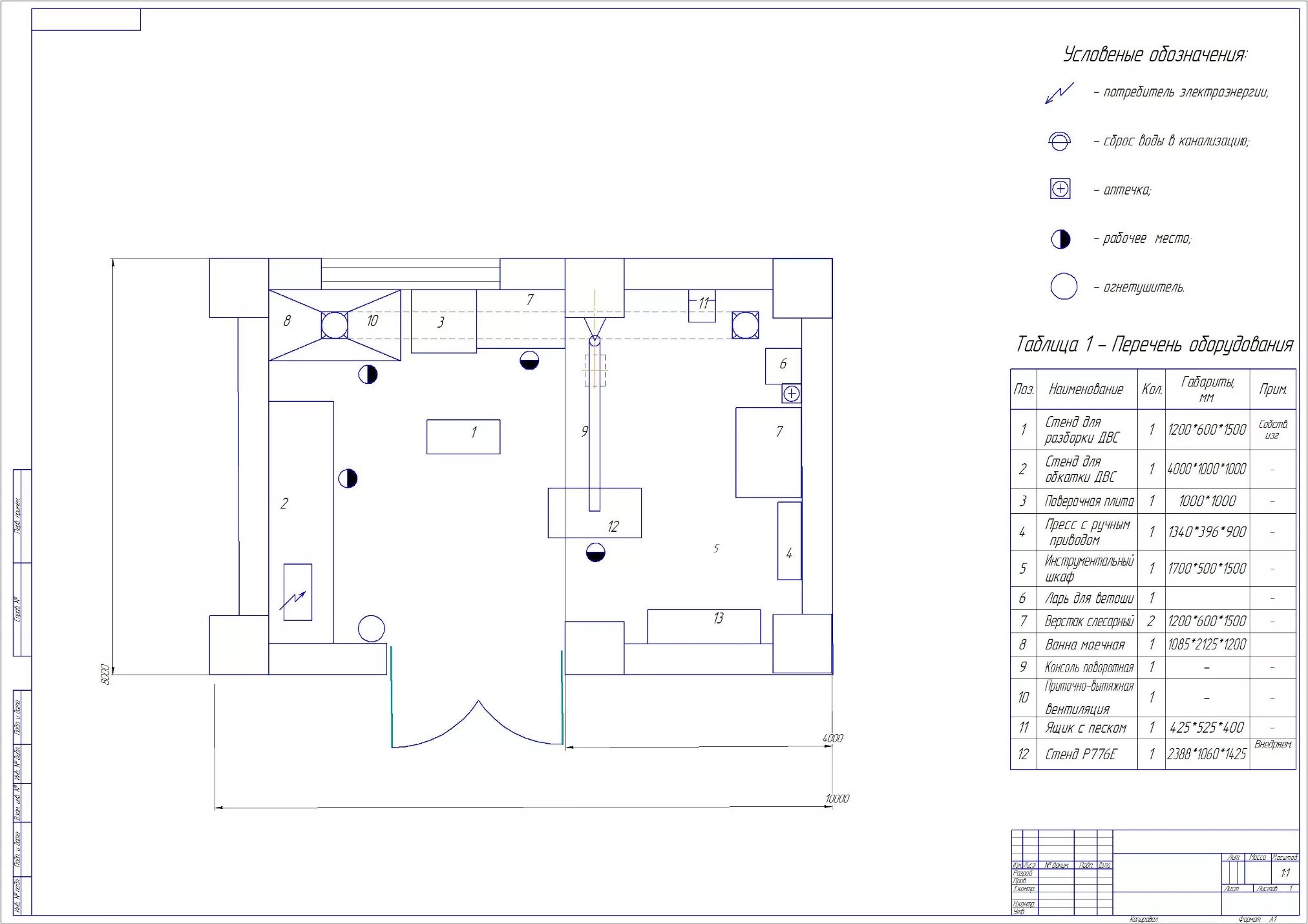The image size is (1308, 924).
Task: Select the workplace symbol below top workbench 7
Action: click(529, 360)
